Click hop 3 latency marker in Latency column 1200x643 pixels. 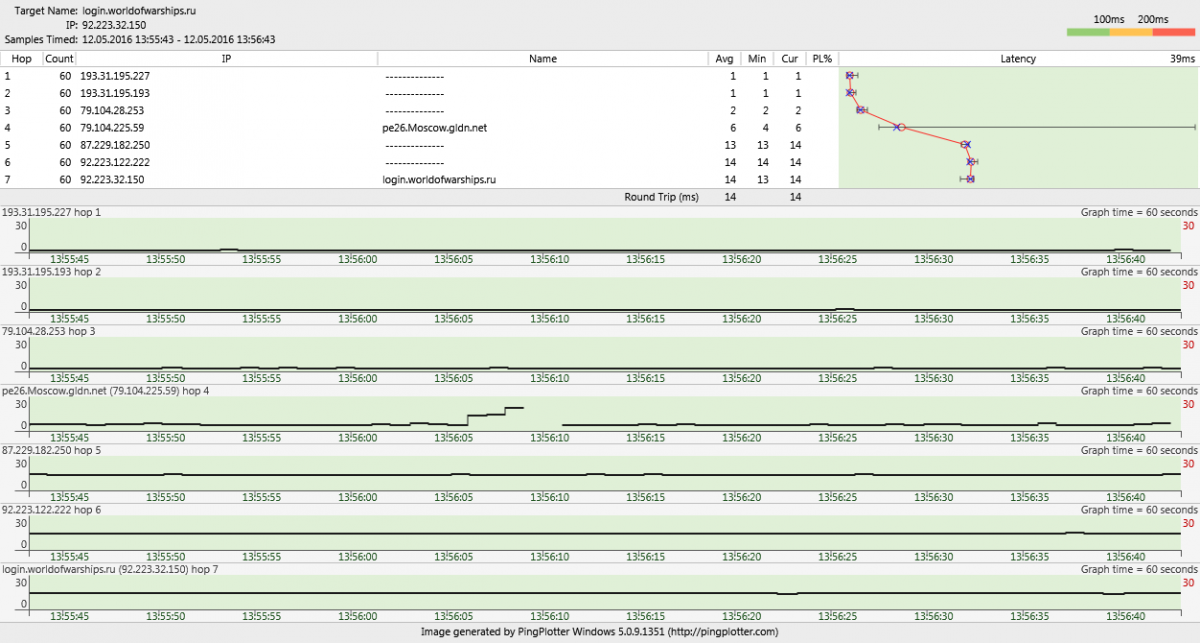[861, 110]
